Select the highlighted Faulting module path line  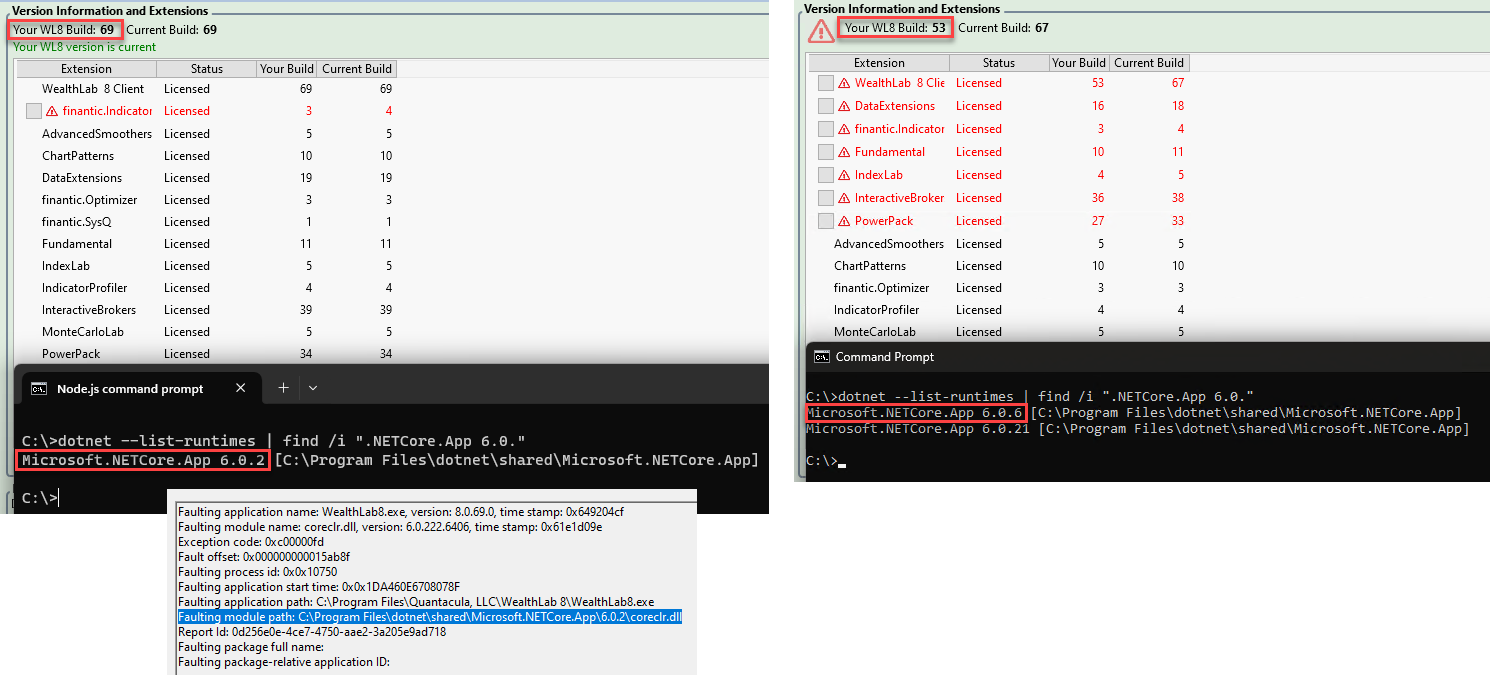[430, 617]
